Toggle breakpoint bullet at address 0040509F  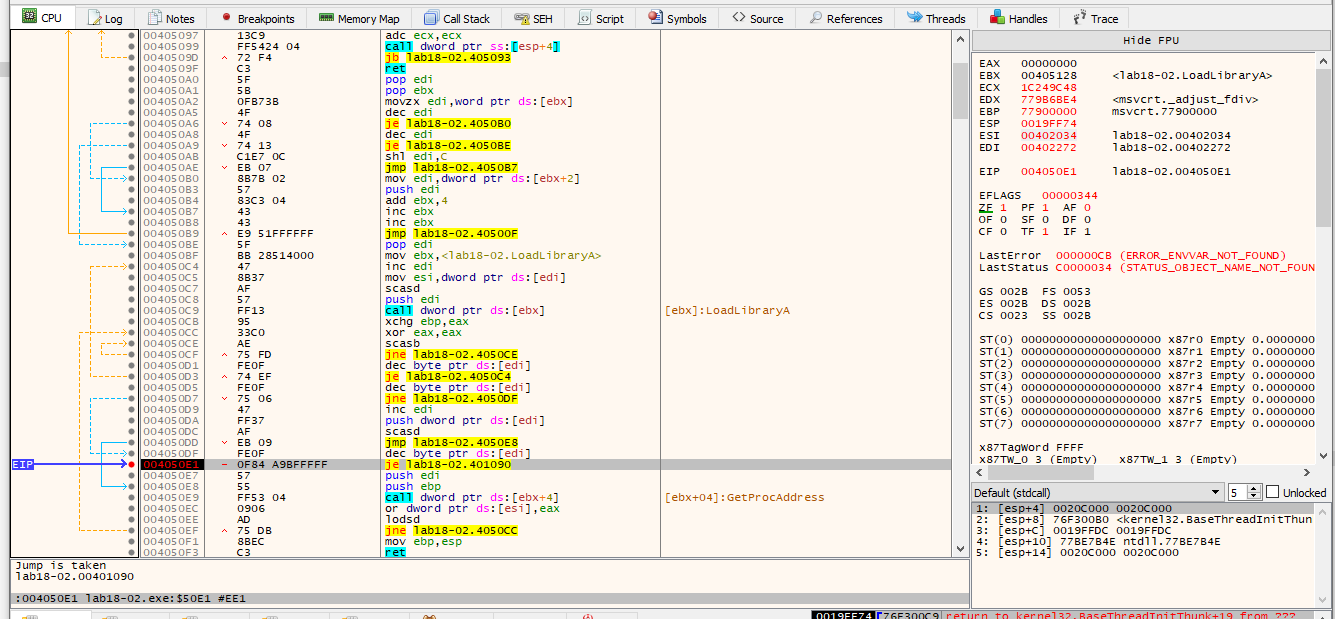tap(132, 68)
